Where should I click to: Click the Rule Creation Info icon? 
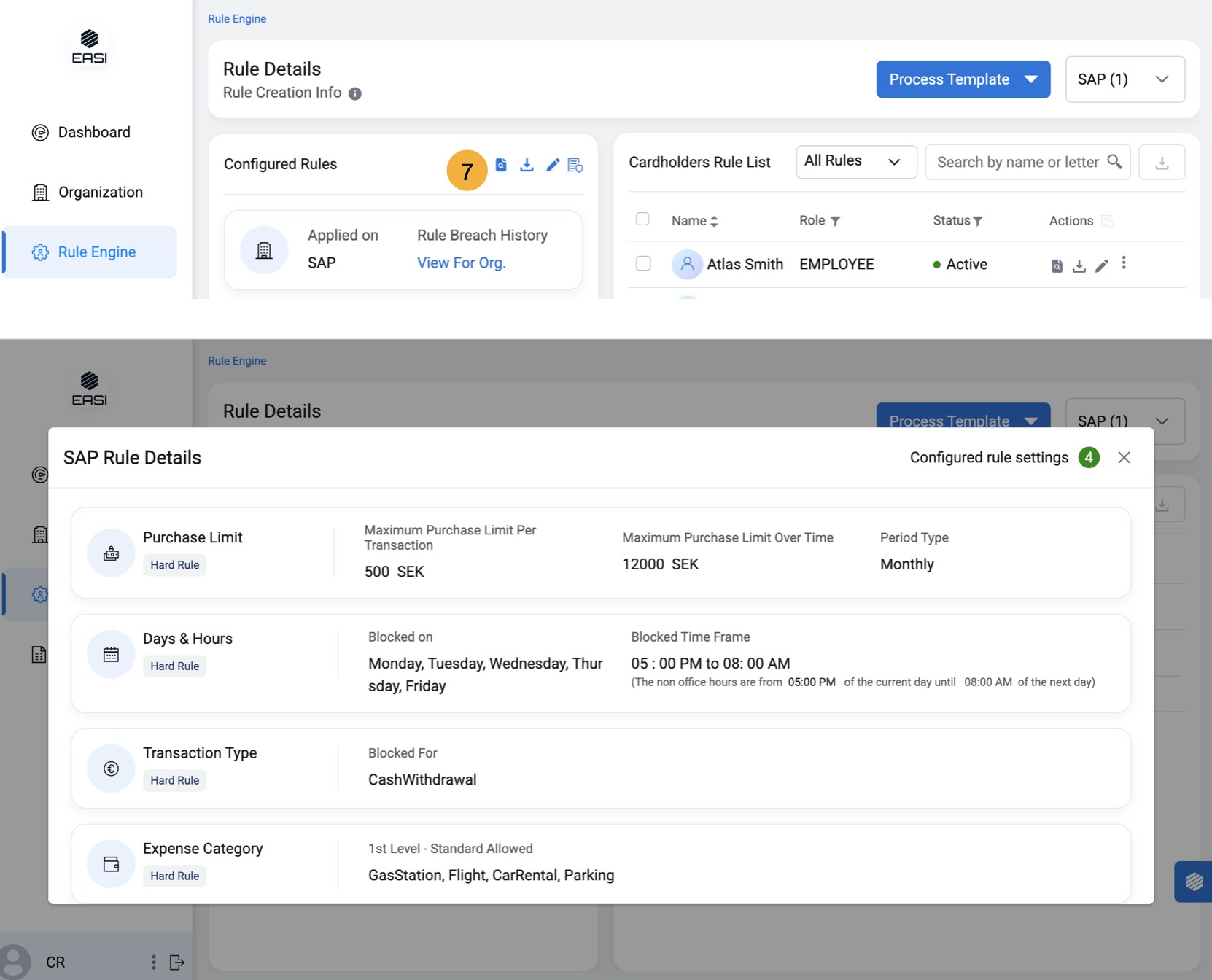tap(355, 94)
